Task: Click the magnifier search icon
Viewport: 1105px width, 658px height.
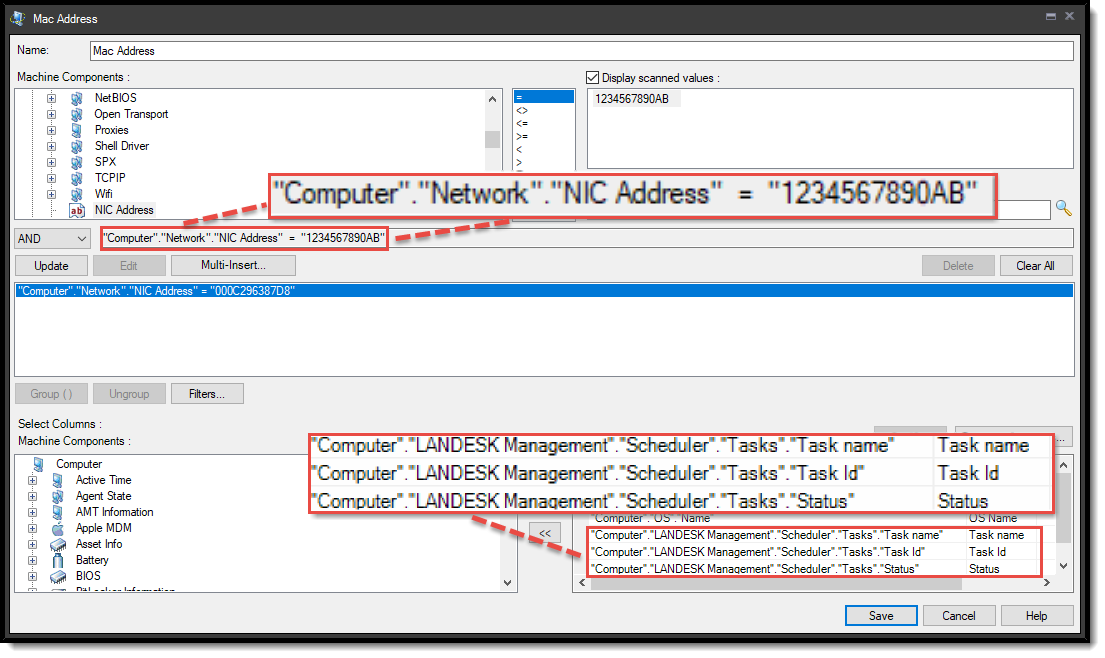Action: click(1063, 208)
